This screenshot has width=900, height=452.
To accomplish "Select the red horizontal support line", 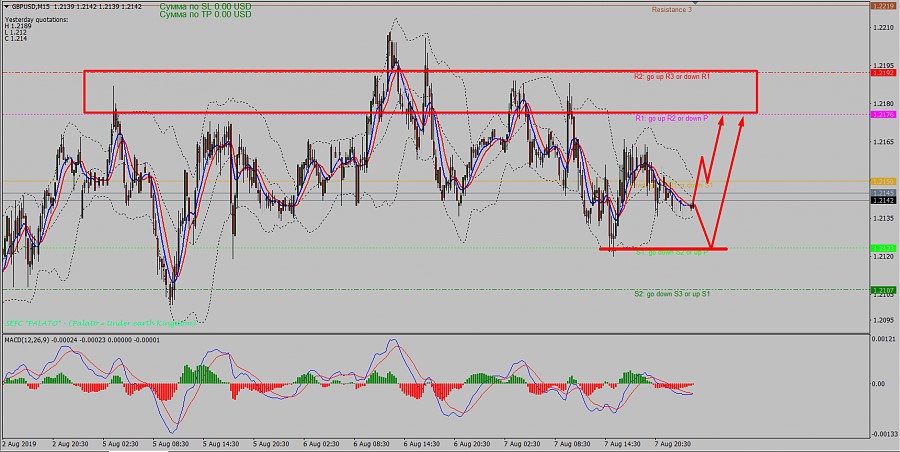I will click(x=662, y=248).
